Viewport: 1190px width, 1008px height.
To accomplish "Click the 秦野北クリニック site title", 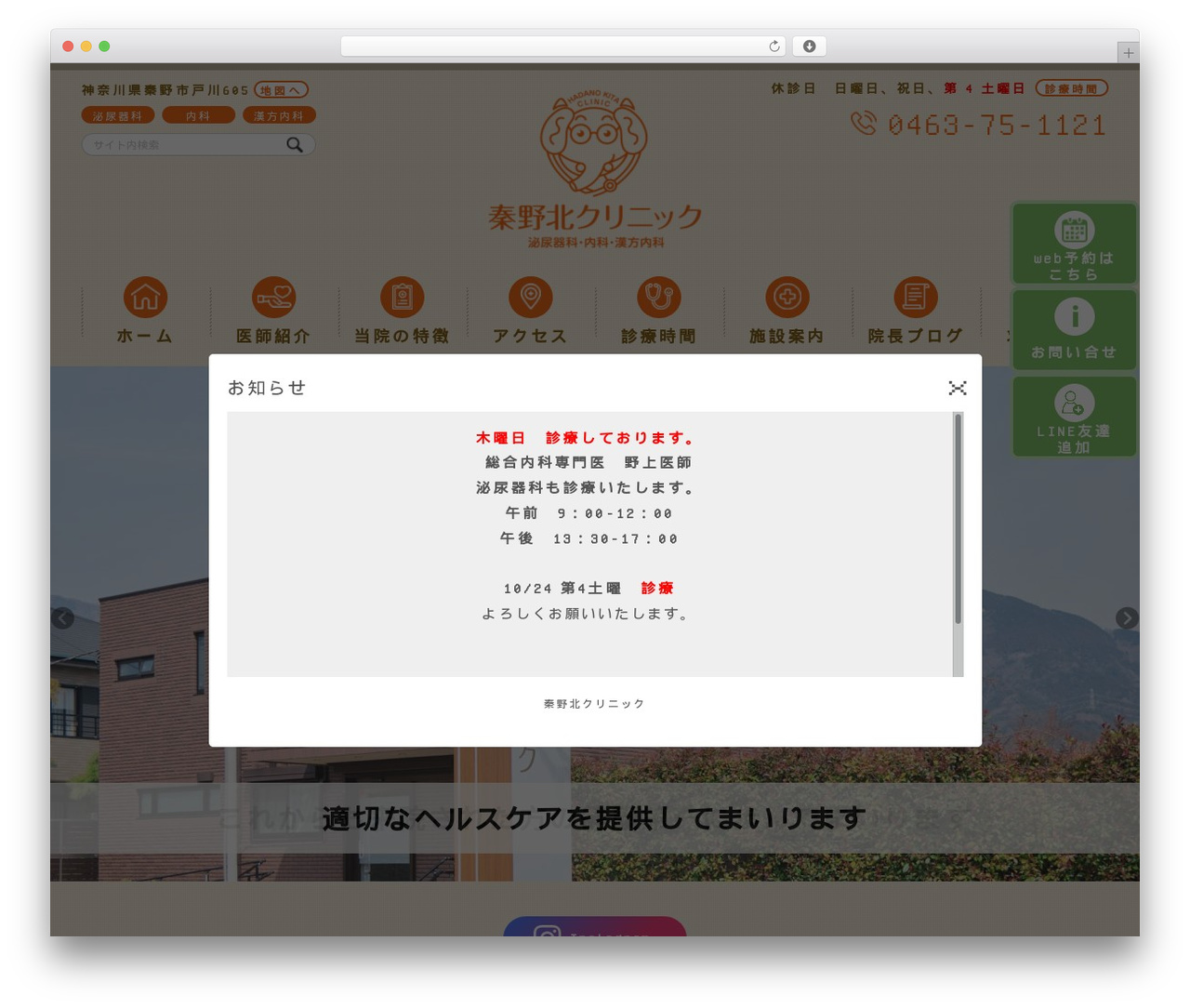I will [x=595, y=217].
